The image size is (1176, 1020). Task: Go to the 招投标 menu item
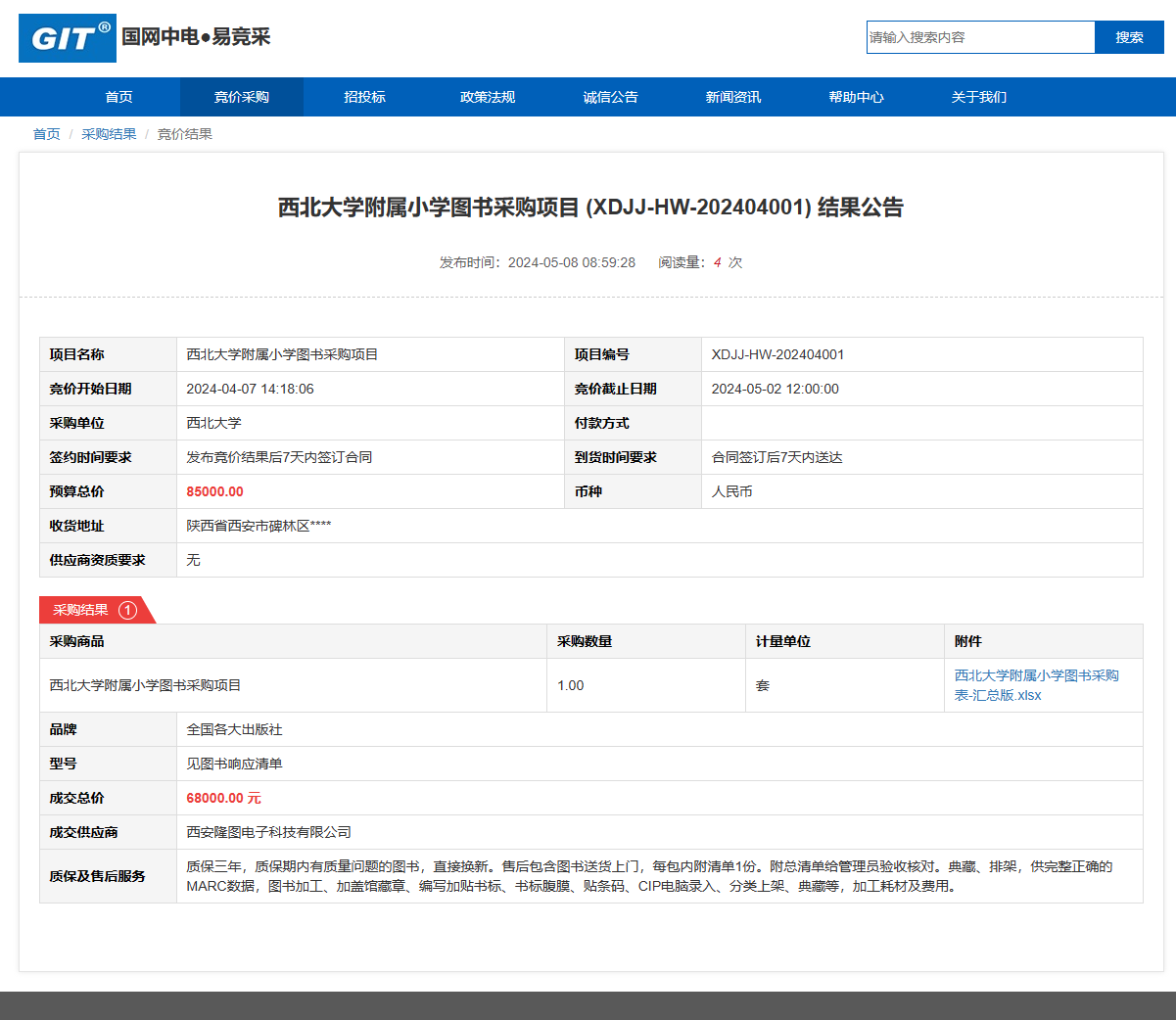pos(364,97)
